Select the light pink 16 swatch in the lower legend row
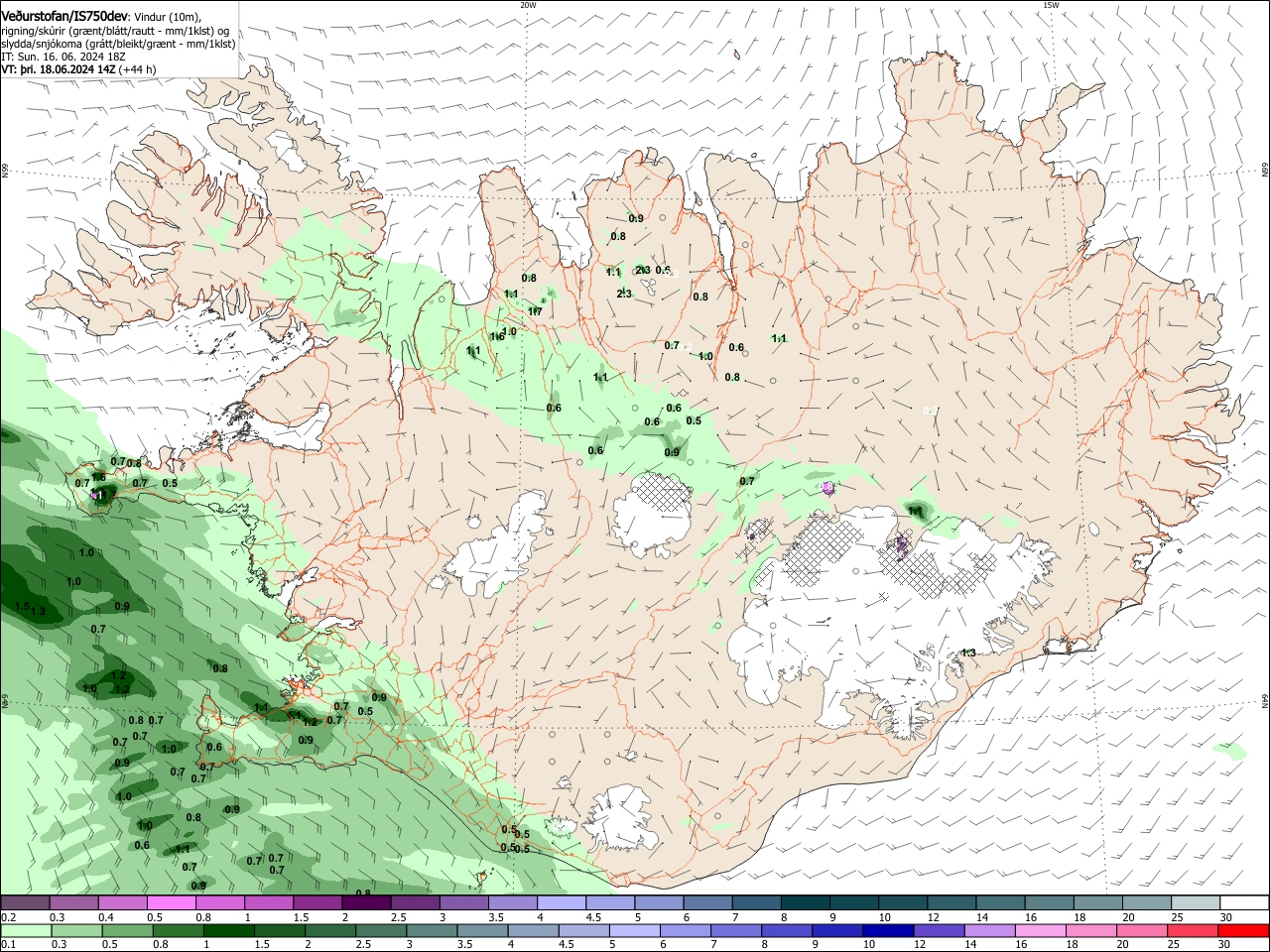The image size is (1270, 952). [1039, 930]
